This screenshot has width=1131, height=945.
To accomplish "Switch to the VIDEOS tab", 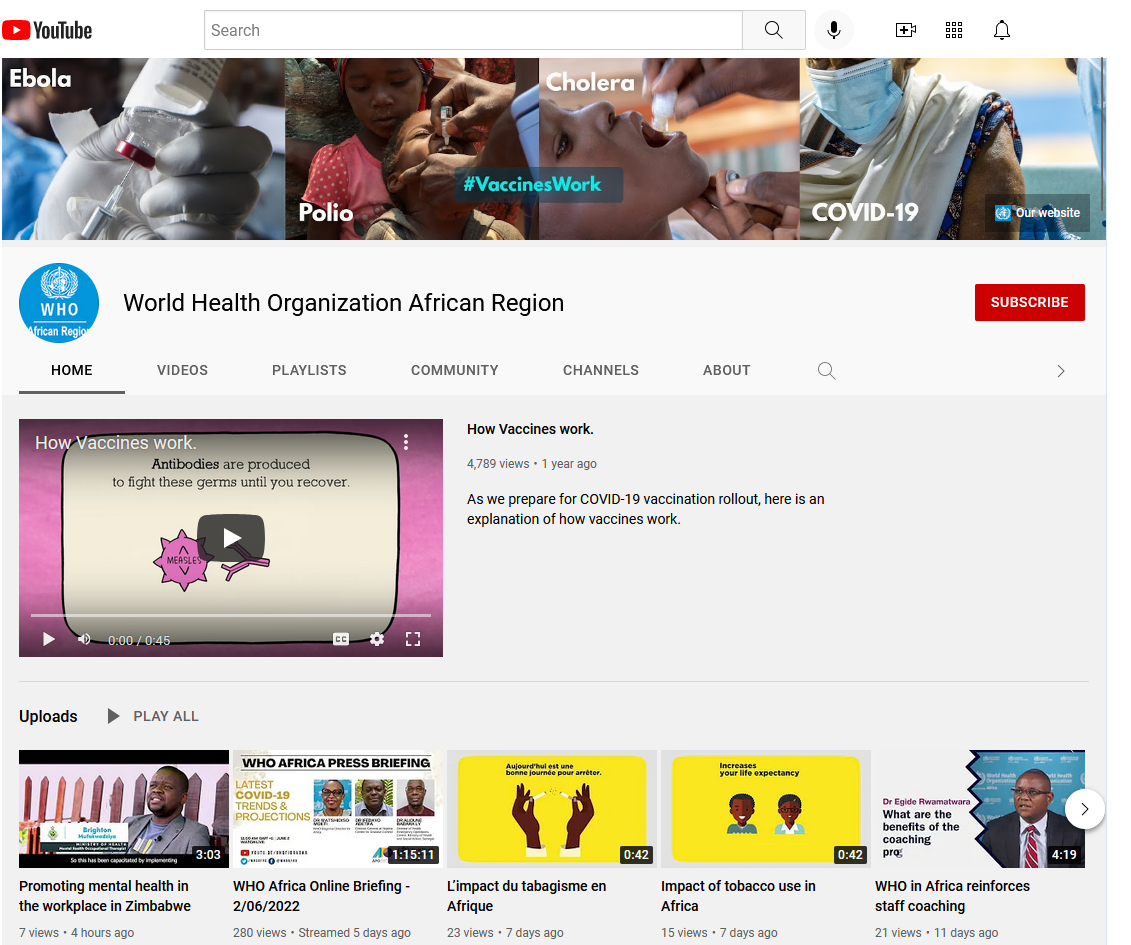I will 182,370.
